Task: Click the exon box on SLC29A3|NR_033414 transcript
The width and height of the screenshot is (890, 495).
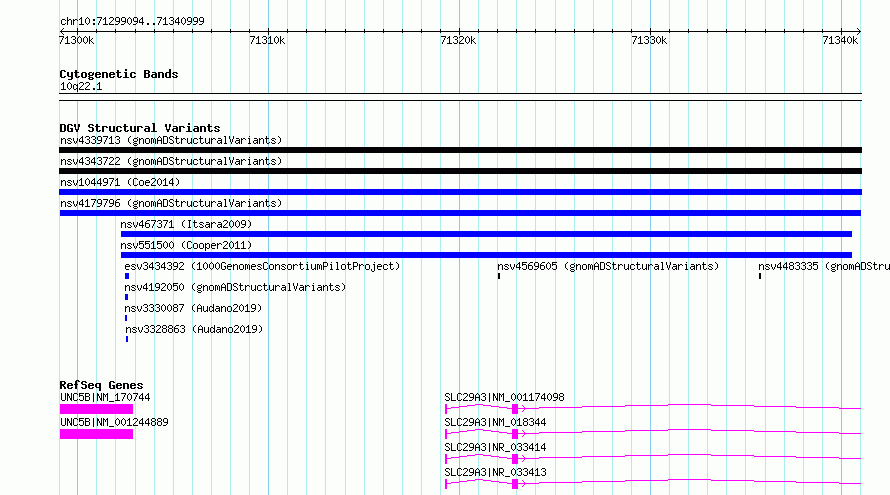Action: pos(515,459)
